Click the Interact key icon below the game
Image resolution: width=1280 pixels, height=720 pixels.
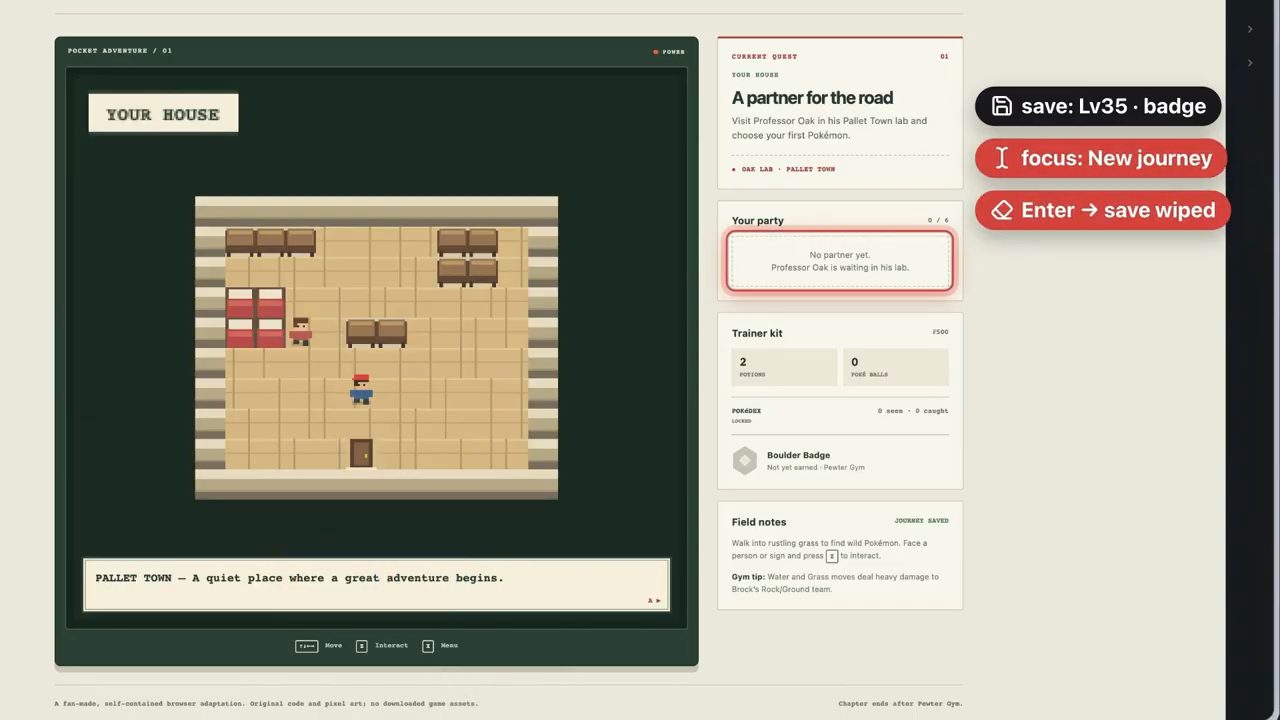pyautogui.click(x=362, y=646)
